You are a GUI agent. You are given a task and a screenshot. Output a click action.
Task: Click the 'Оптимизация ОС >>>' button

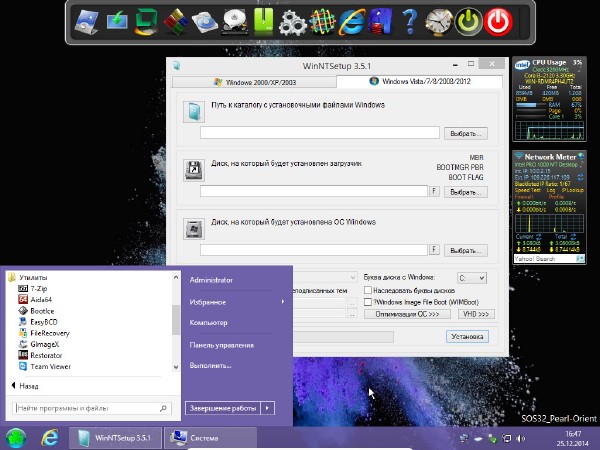(407, 313)
